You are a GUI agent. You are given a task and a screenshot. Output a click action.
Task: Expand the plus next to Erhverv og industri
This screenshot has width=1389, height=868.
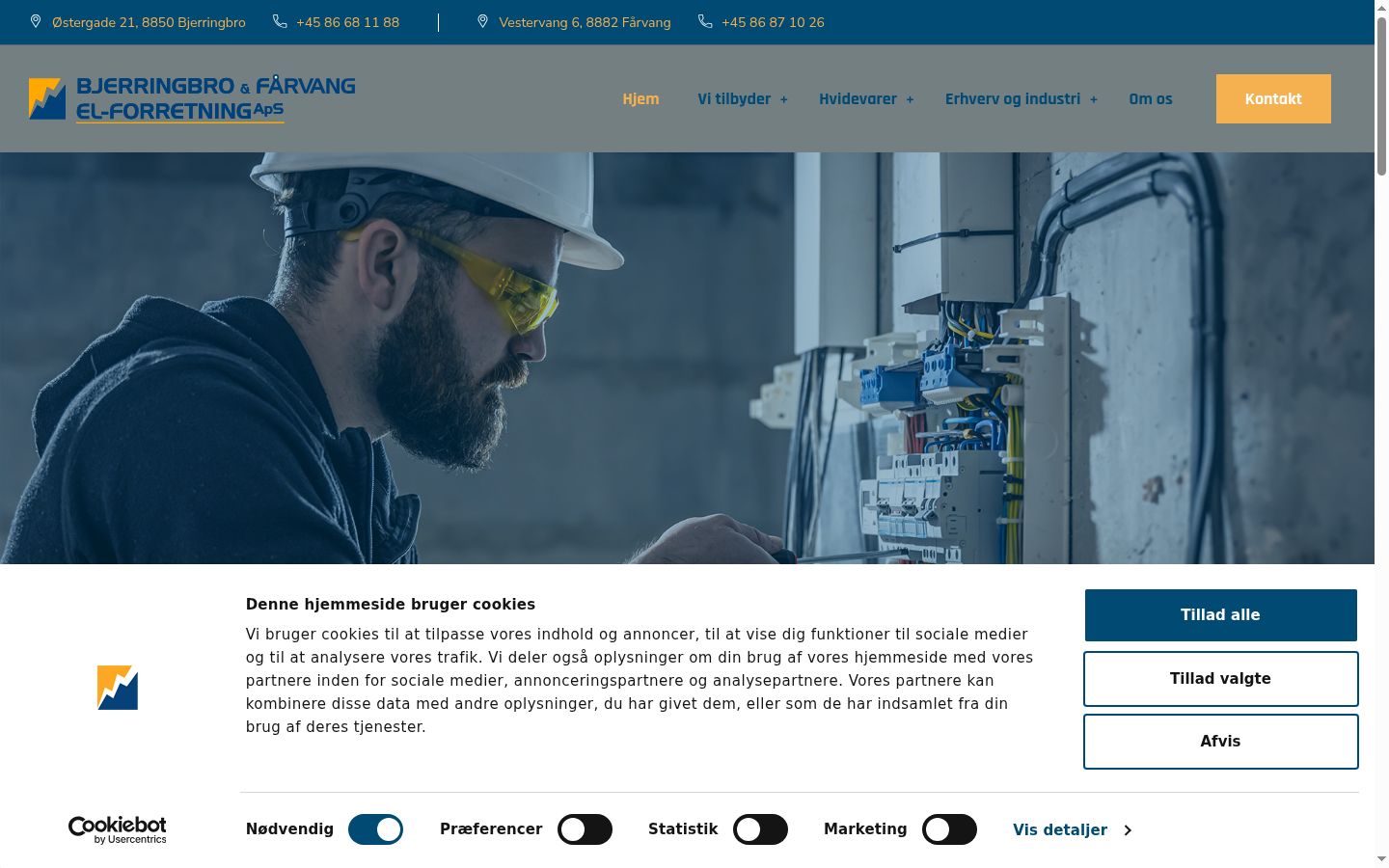coord(1094,99)
